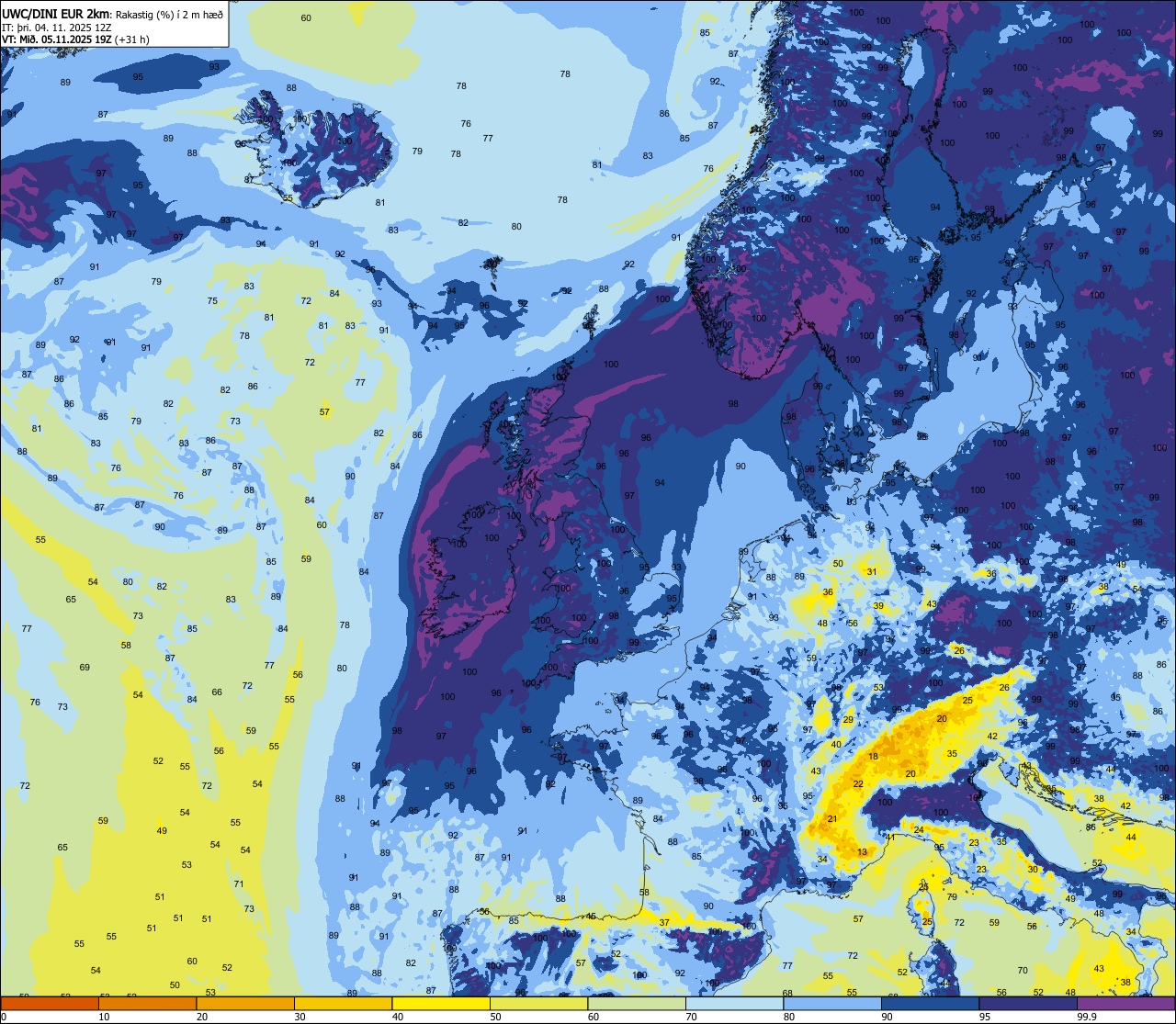Screen dimensions: 1176x1024
Task: Click the legend swatch between 30 and 40
Action: pos(344,1003)
